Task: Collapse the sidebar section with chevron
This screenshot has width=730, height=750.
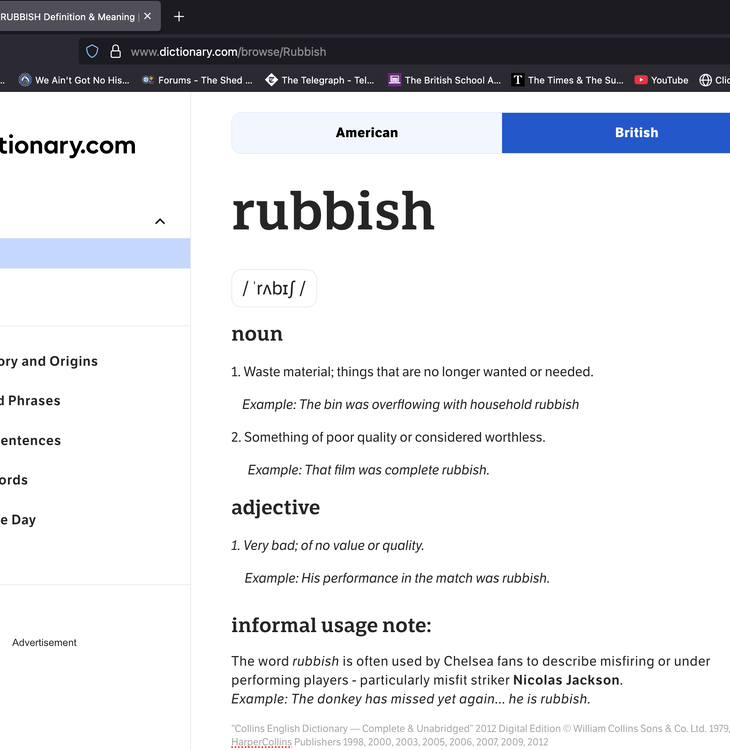Action: pos(160,221)
